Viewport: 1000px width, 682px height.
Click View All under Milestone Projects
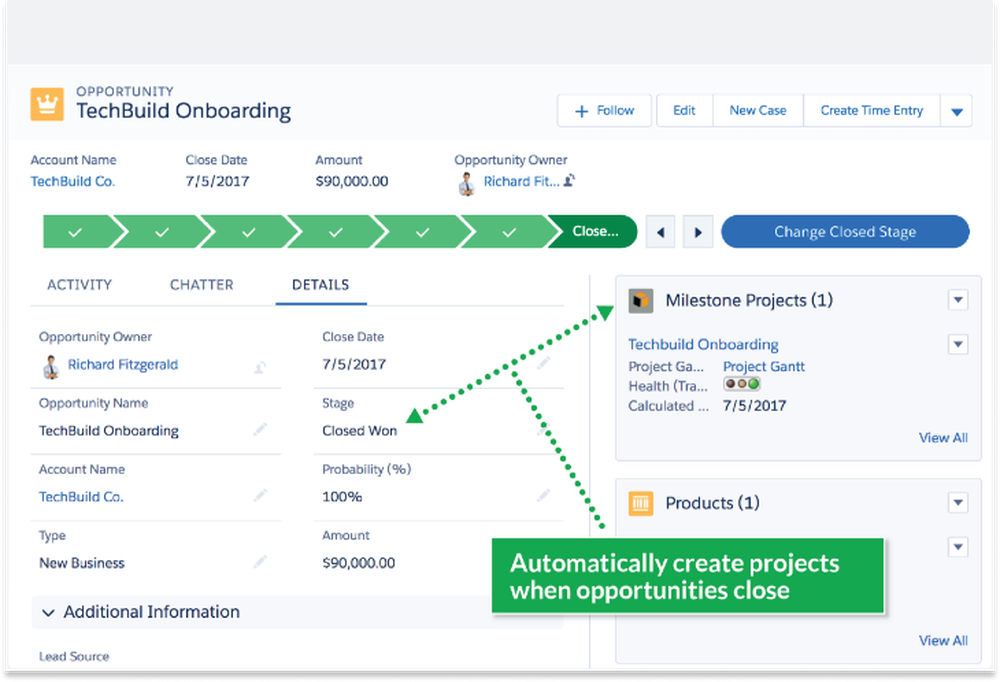coord(943,437)
